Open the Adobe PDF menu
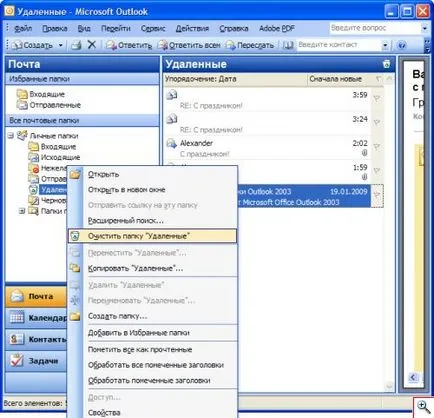Viewport: 434px width, 418px height. click(x=277, y=29)
